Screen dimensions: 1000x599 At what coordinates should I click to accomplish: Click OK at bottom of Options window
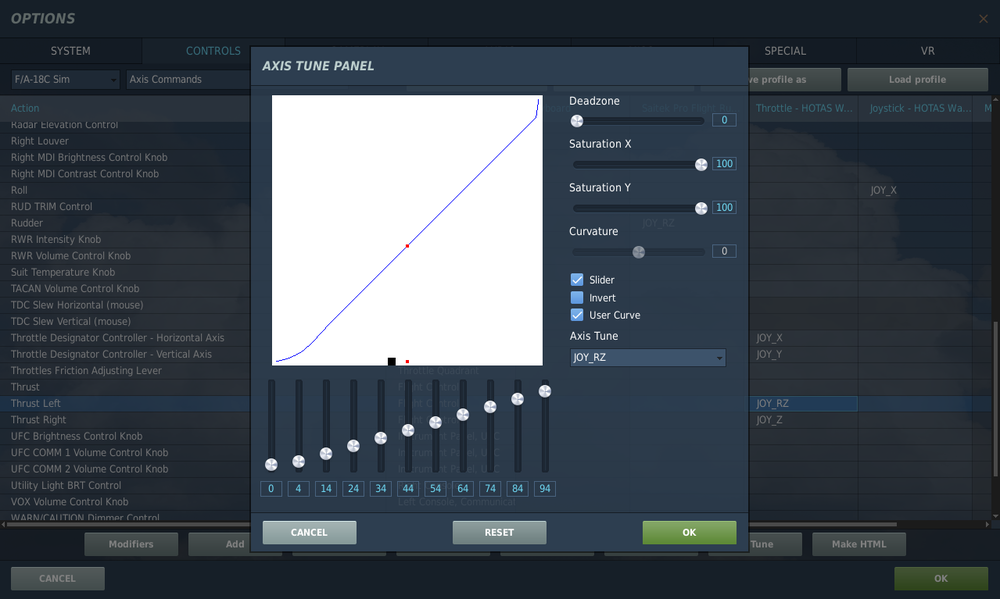(x=941, y=579)
